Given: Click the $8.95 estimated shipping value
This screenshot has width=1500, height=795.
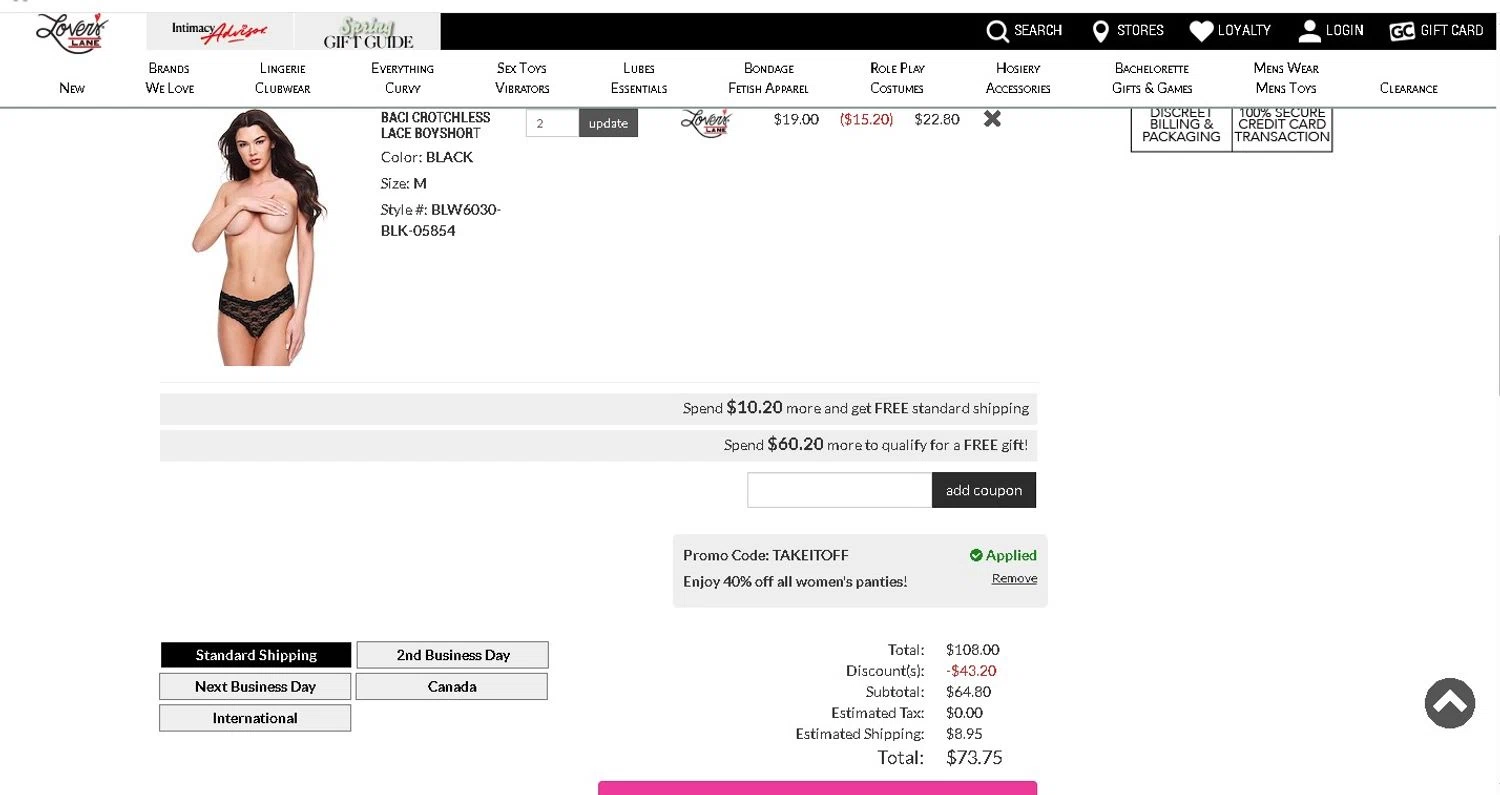Looking at the screenshot, I should point(964,734).
